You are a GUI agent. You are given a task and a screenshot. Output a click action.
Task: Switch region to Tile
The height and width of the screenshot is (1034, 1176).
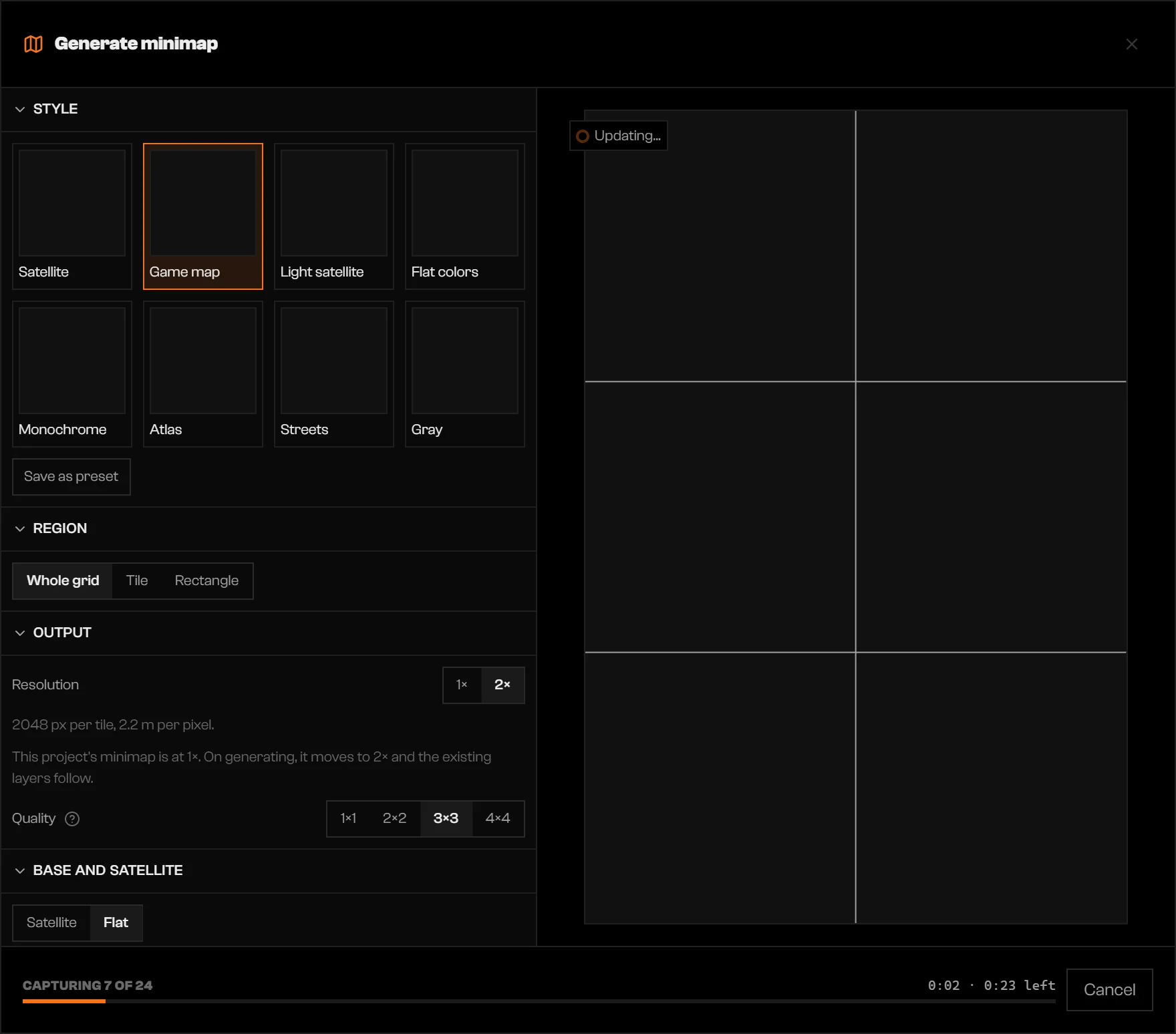pos(137,581)
